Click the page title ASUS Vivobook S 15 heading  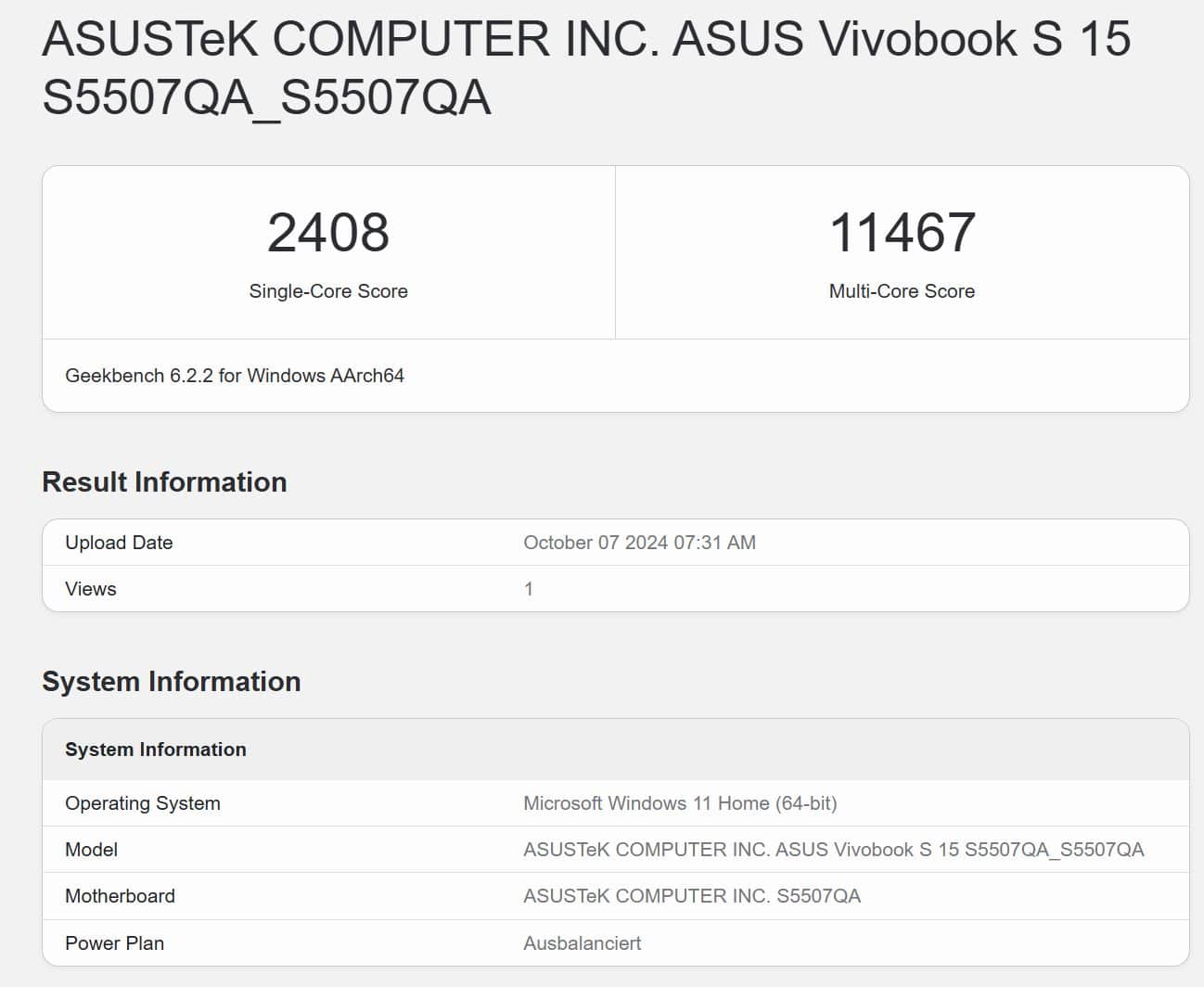[x=586, y=68]
